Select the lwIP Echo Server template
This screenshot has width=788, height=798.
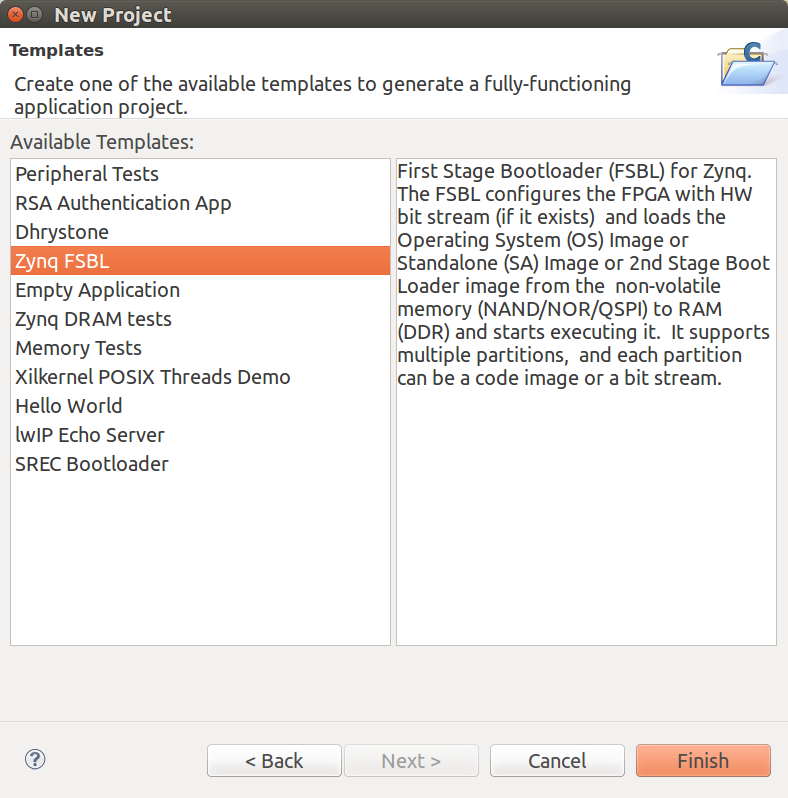pyautogui.click(x=90, y=435)
